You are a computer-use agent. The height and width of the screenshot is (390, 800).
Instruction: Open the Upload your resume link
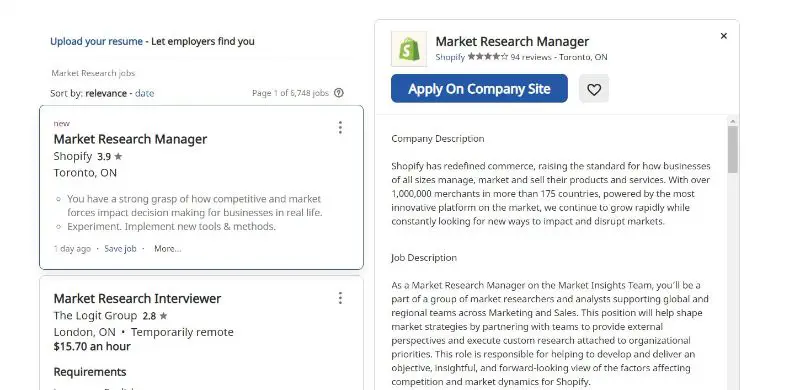coord(96,41)
